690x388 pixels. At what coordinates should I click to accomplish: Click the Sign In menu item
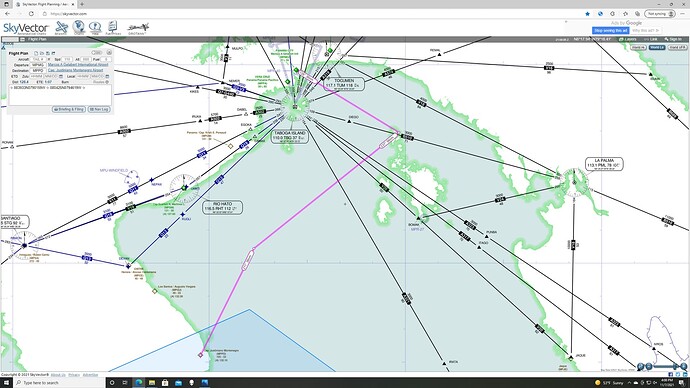click(673, 39)
